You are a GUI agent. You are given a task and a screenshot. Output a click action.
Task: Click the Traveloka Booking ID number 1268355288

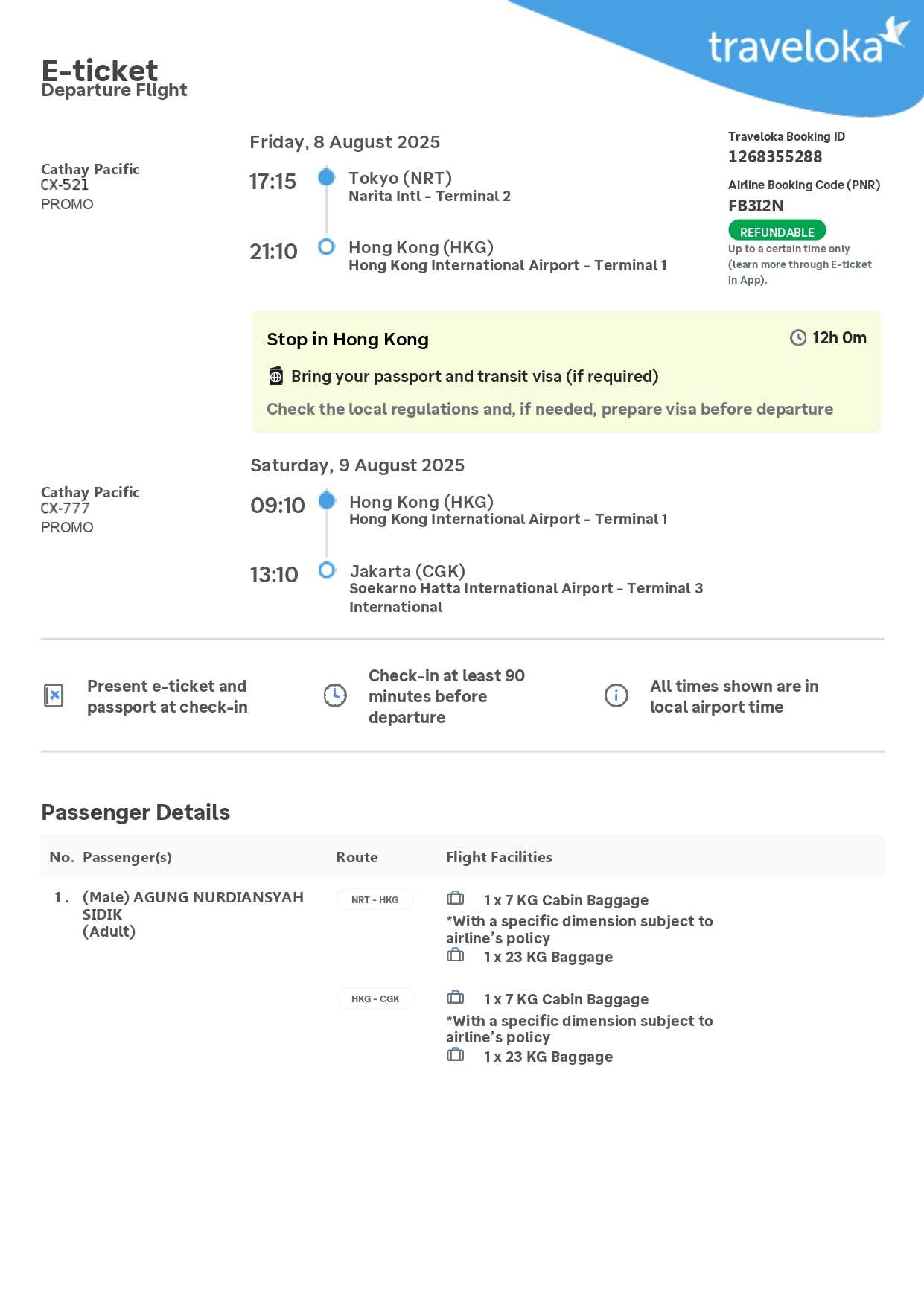[x=775, y=156]
